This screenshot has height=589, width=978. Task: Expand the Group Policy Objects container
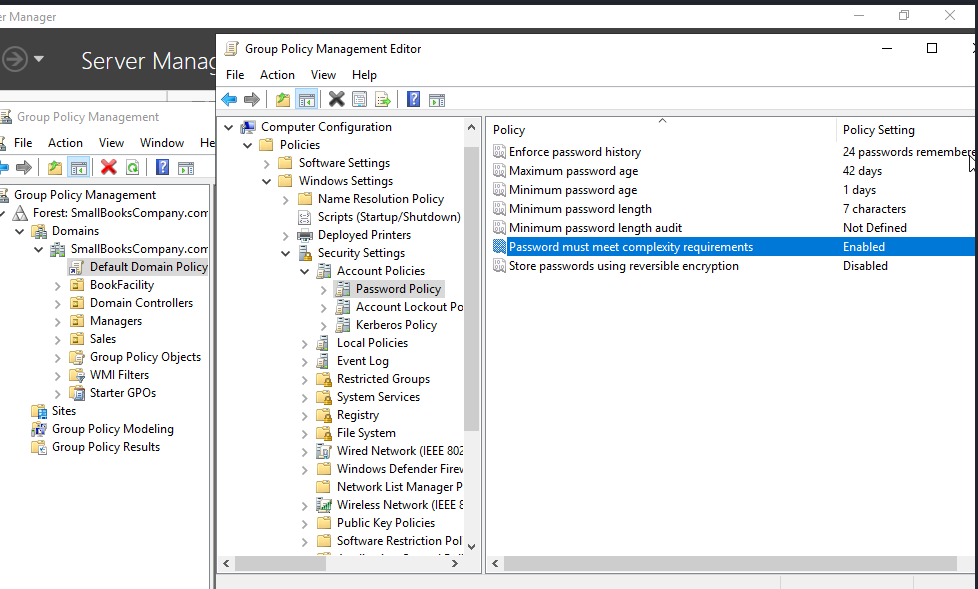(57, 358)
